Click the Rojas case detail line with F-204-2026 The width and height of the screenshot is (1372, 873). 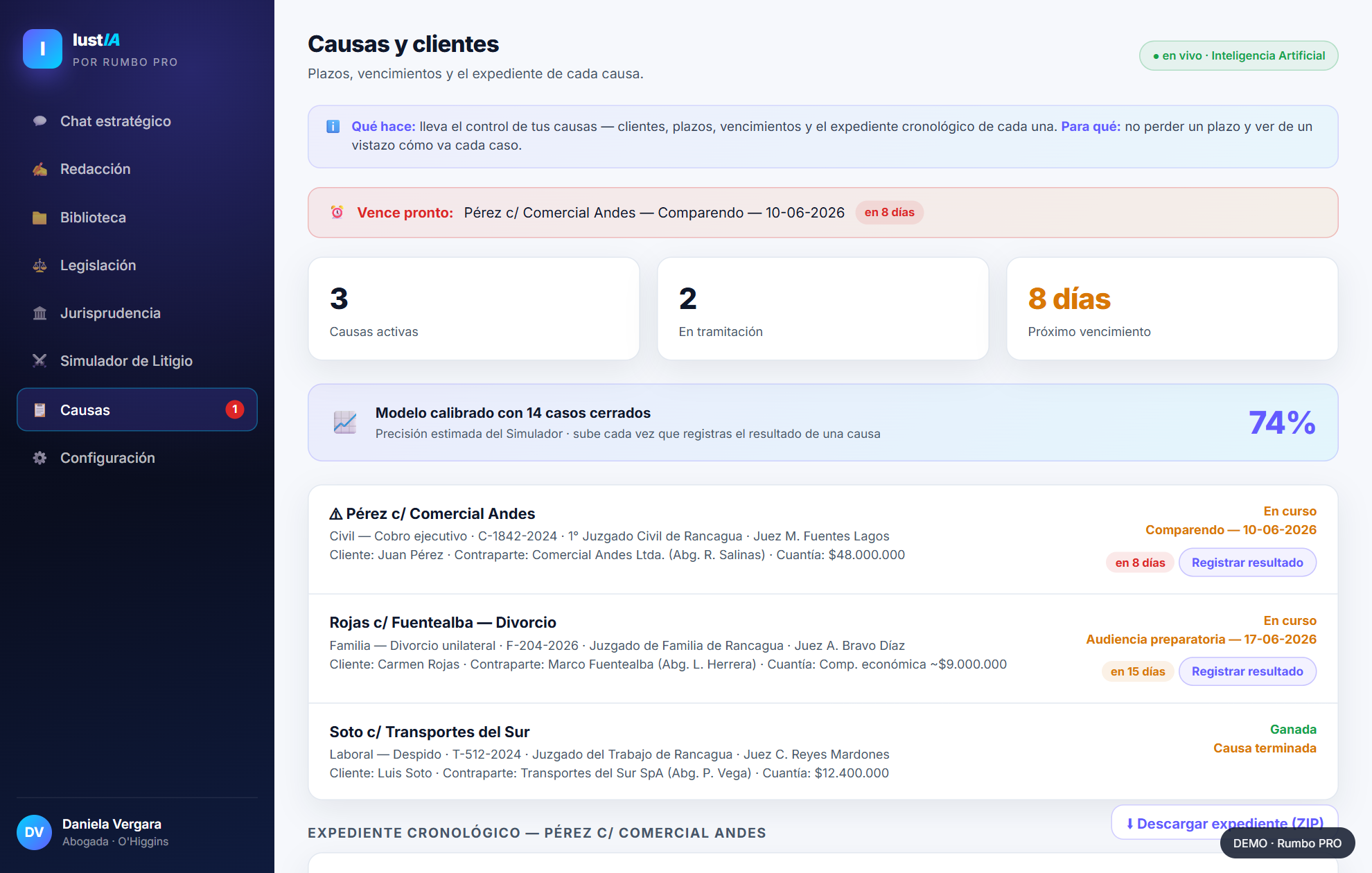pyautogui.click(x=617, y=646)
